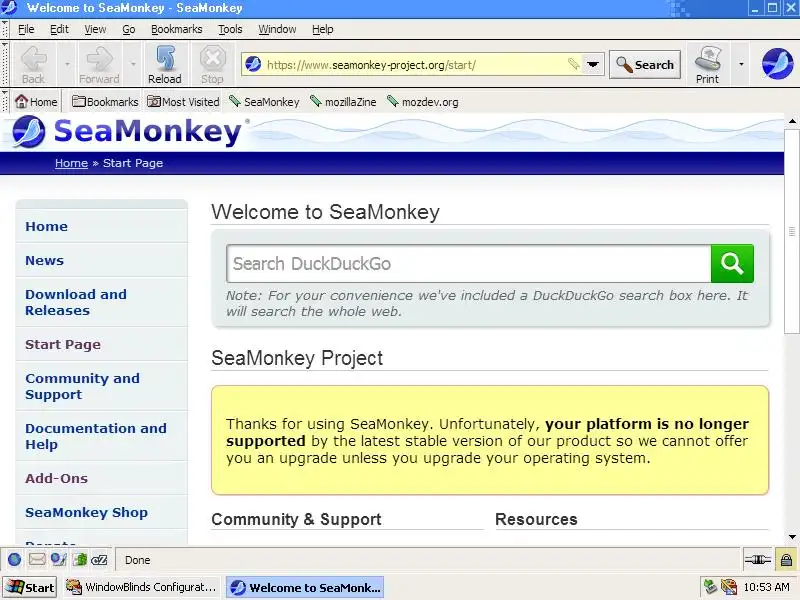This screenshot has height=600, width=800.
Task: Open Composer from the status bar icon
Action: tap(59, 560)
